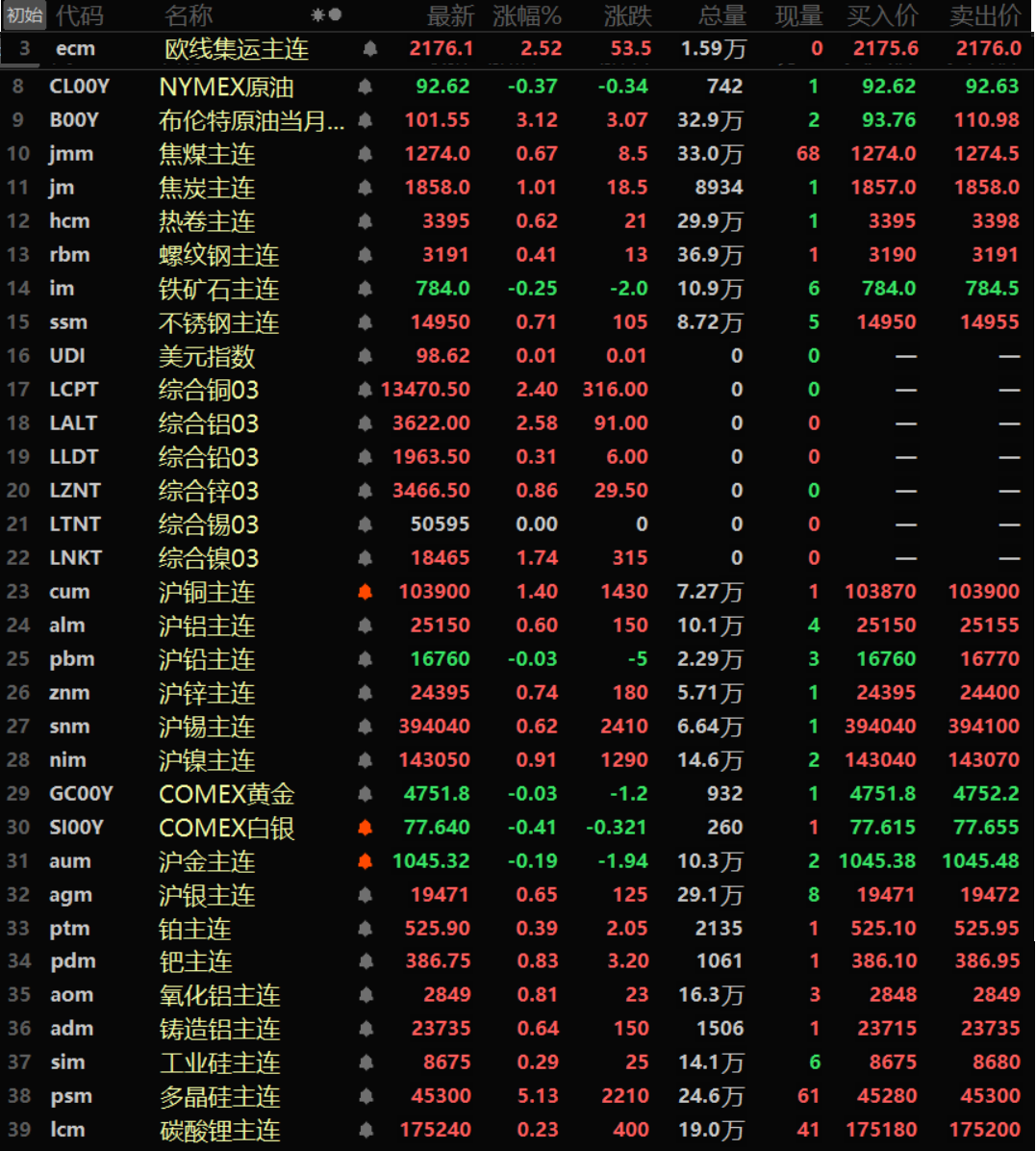Click the red alert bell for COMEX白银
Screen dimensions: 1036x1151
click(365, 828)
